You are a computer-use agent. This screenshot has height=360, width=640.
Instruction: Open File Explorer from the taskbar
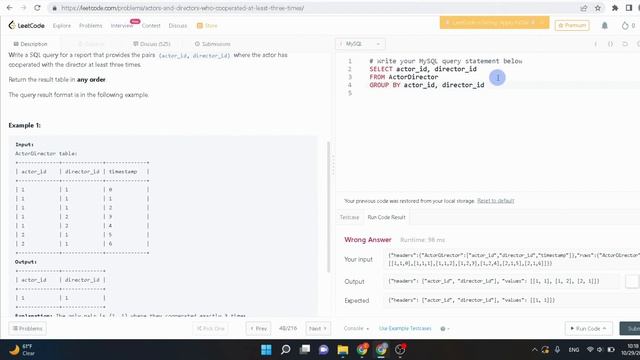(x=343, y=350)
